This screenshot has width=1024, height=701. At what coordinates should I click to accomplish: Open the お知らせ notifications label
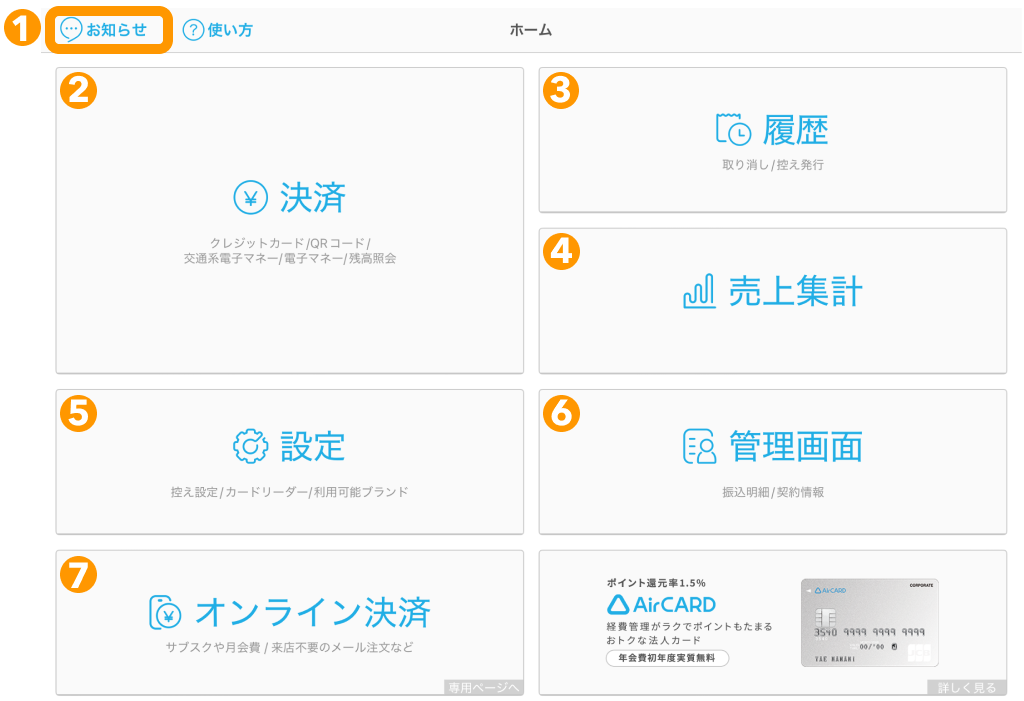(116, 29)
